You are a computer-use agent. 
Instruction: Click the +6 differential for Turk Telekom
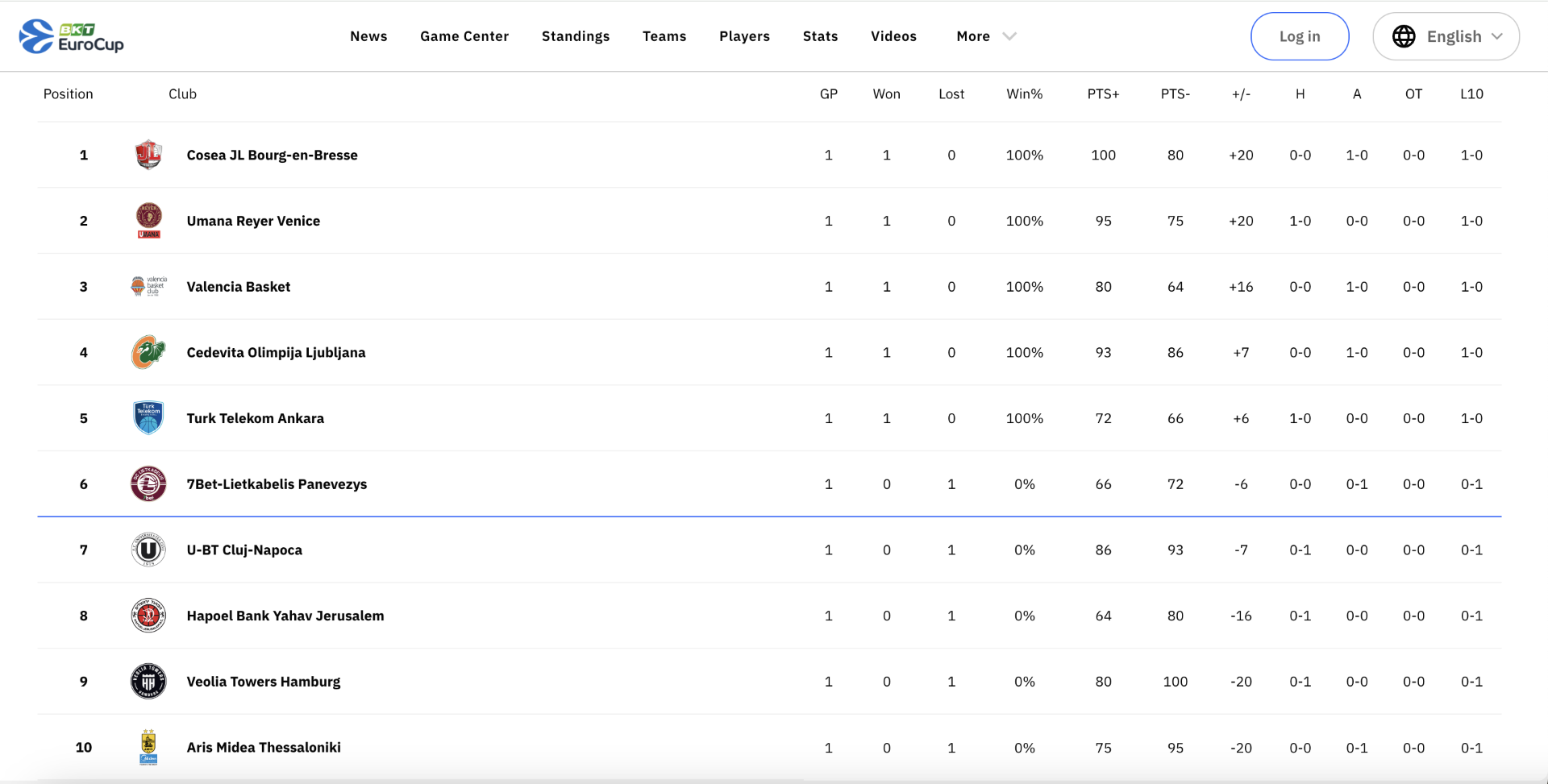(1241, 418)
